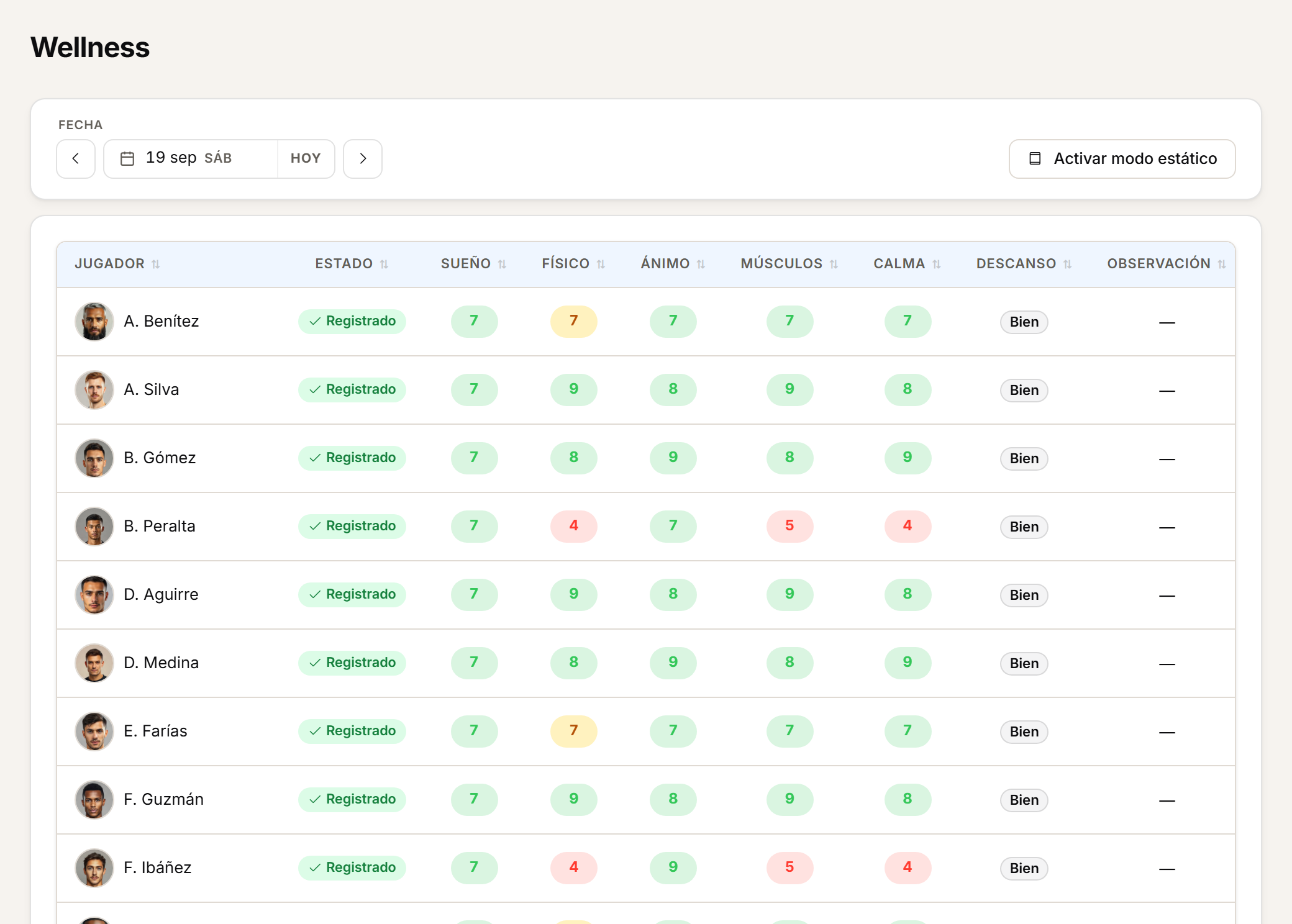
Task: Click B. Peralta's avatar photo
Action: [94, 527]
